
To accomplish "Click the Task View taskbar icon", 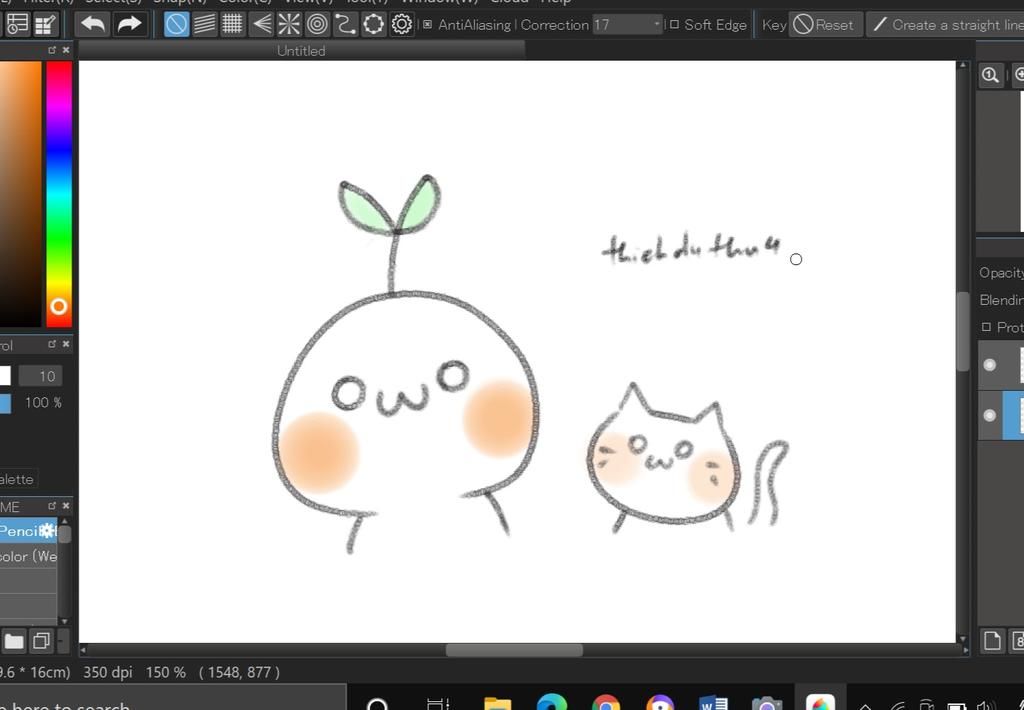I will (x=437, y=704).
